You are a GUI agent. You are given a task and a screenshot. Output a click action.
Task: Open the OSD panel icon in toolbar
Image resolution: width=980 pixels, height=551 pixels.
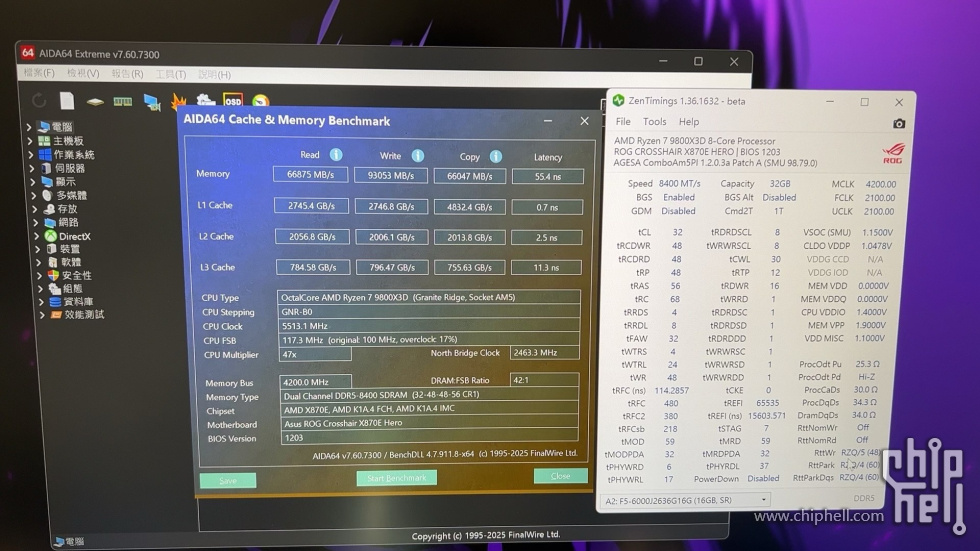(232, 101)
